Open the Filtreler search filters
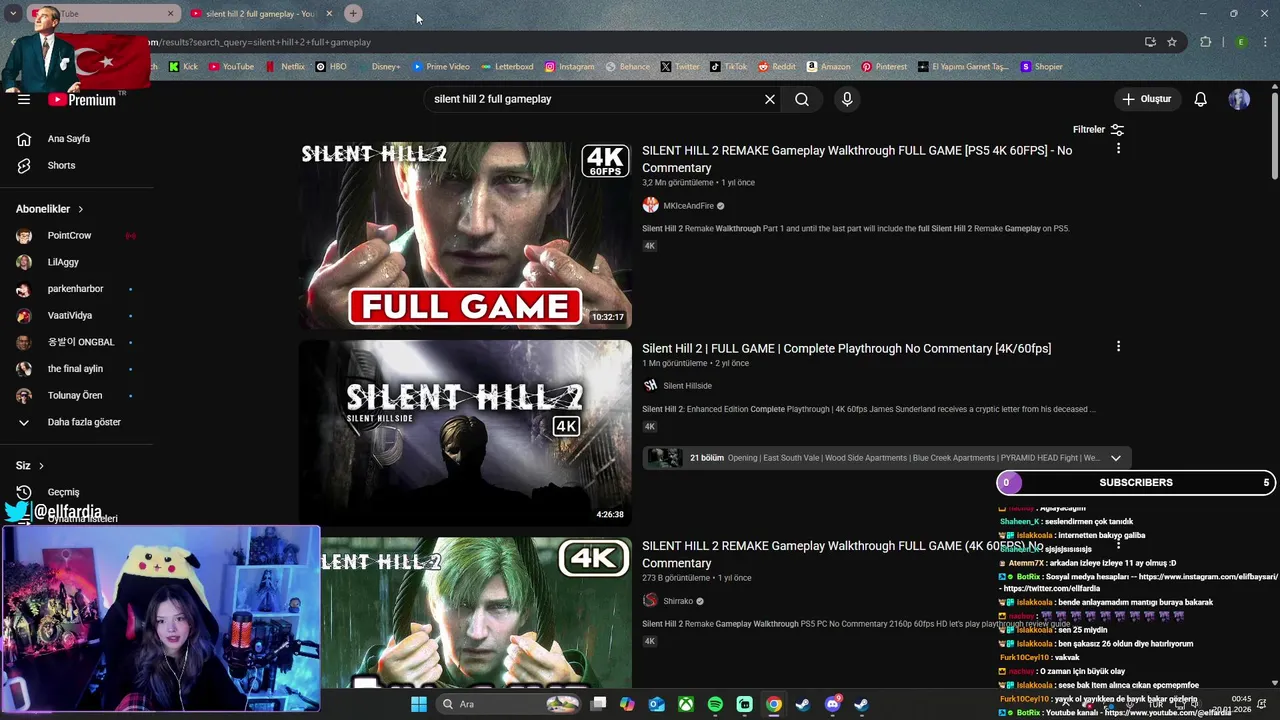Image resolution: width=1280 pixels, height=720 pixels. 1098,129
